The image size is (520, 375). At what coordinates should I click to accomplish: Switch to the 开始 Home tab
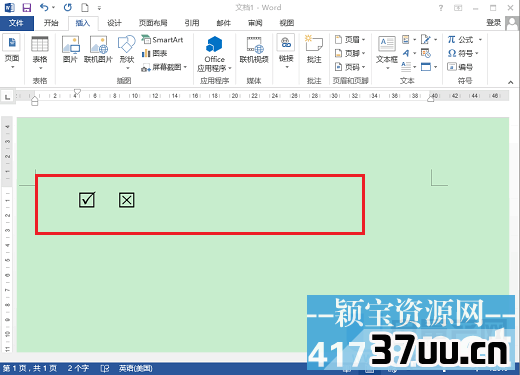[51, 23]
